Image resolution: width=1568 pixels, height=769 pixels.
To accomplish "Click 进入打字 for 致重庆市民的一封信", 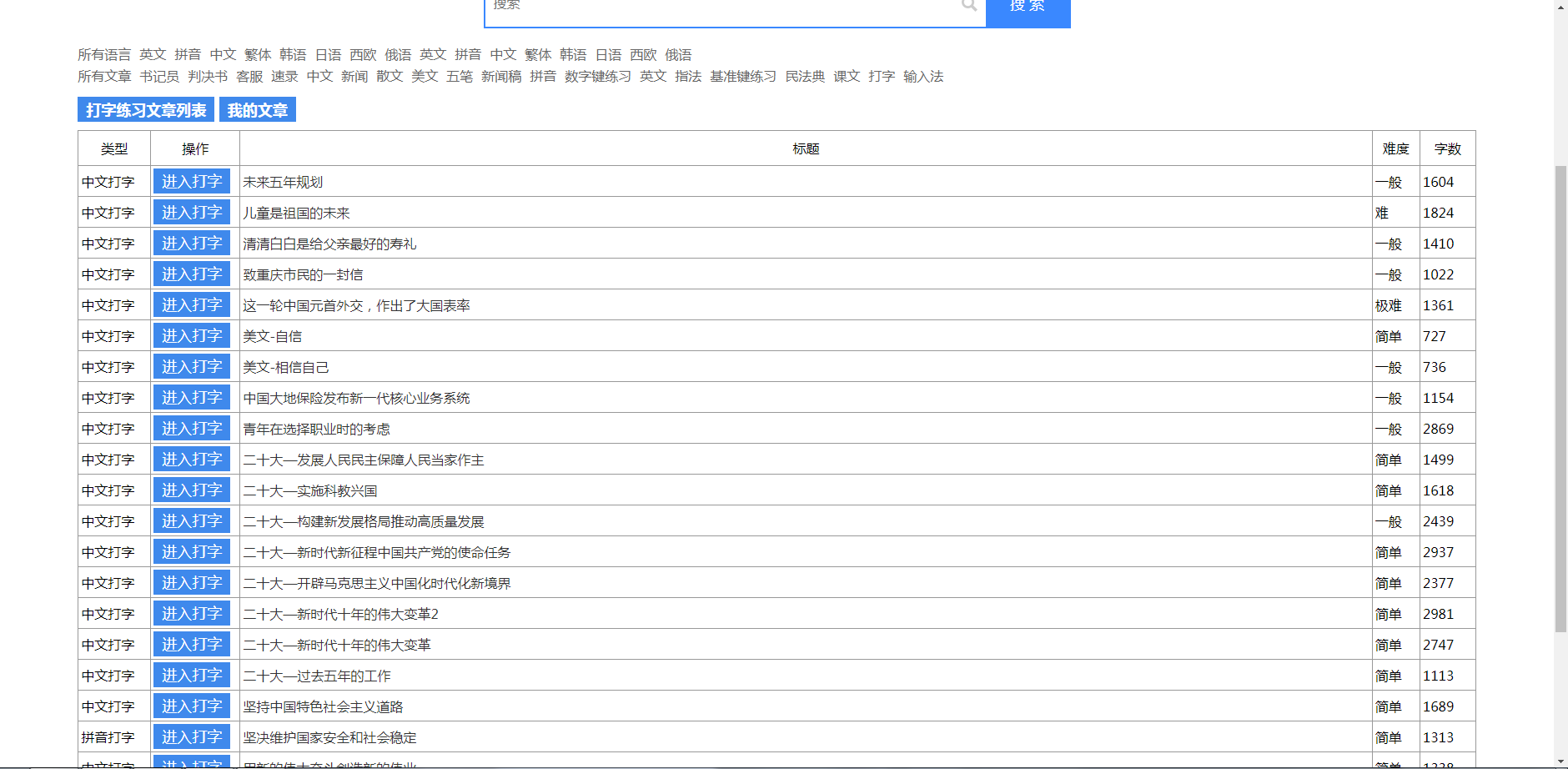I will coord(192,274).
